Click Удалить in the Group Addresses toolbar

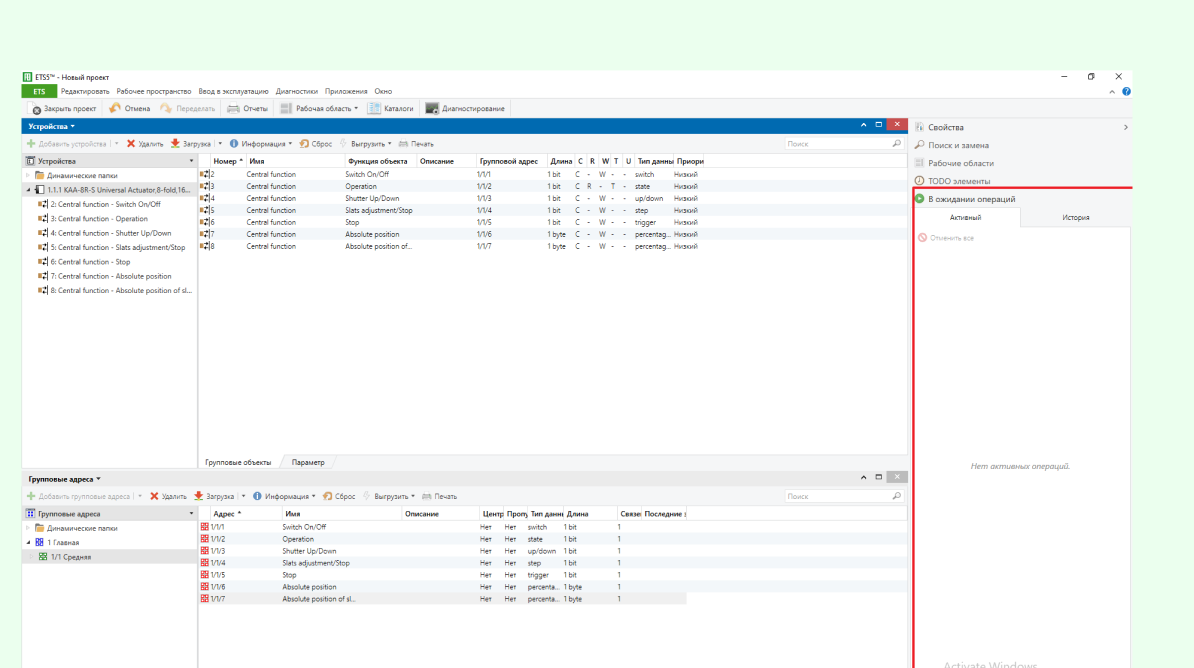click(168, 497)
